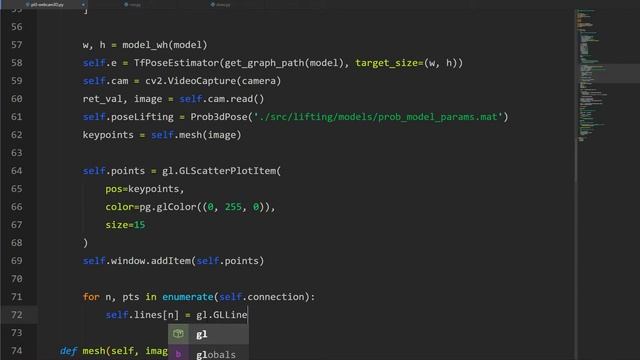Click the 'target_size=' keyword argument
640x360 pixels.
pyautogui.click(x=389, y=63)
